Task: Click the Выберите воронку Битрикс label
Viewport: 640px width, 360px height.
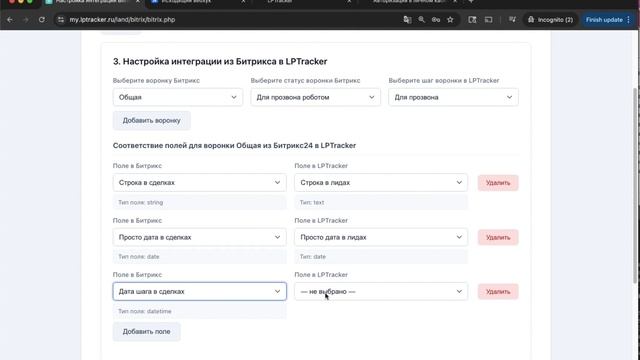Action: [x=156, y=80]
